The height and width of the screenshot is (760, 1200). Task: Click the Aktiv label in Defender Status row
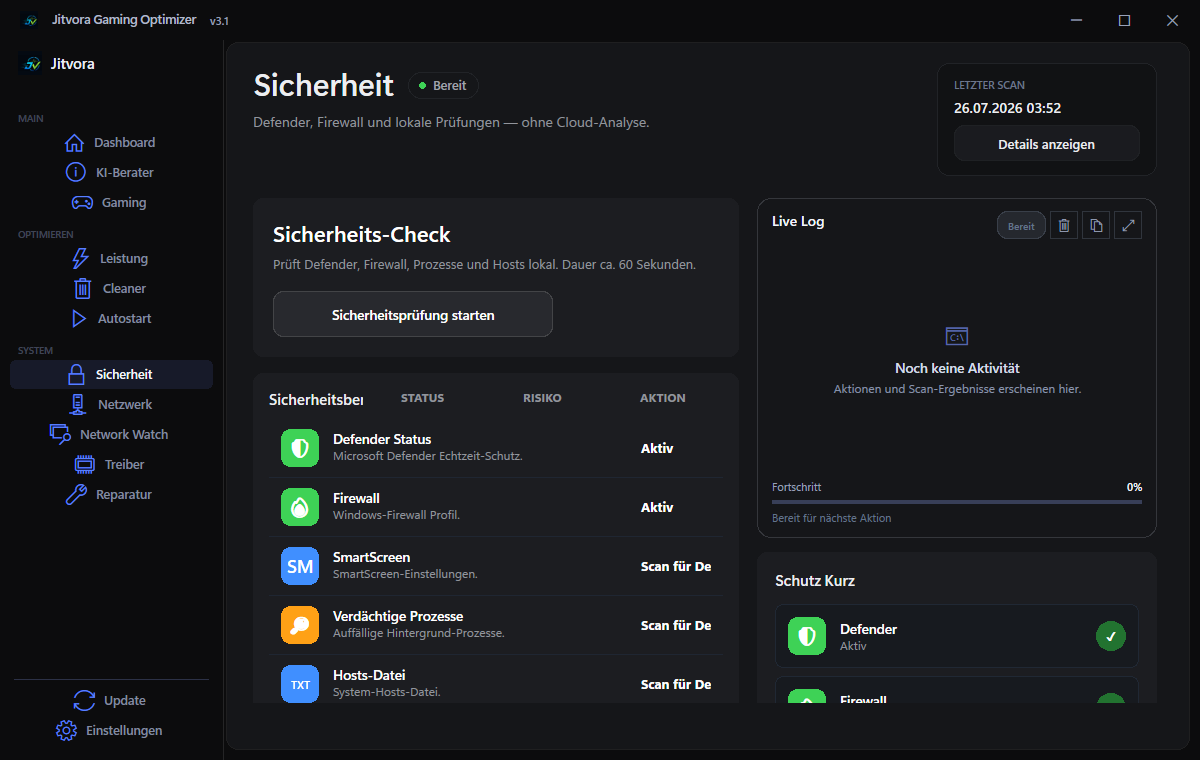657,448
